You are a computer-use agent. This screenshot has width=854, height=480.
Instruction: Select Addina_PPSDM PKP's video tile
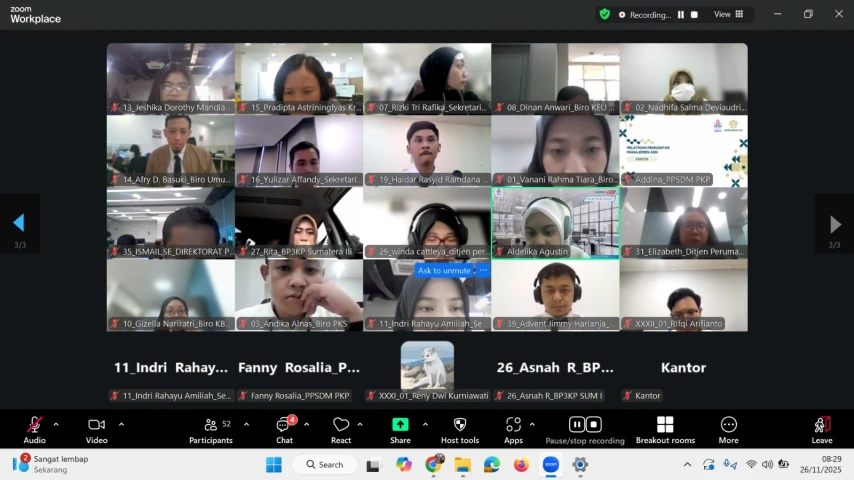point(684,151)
